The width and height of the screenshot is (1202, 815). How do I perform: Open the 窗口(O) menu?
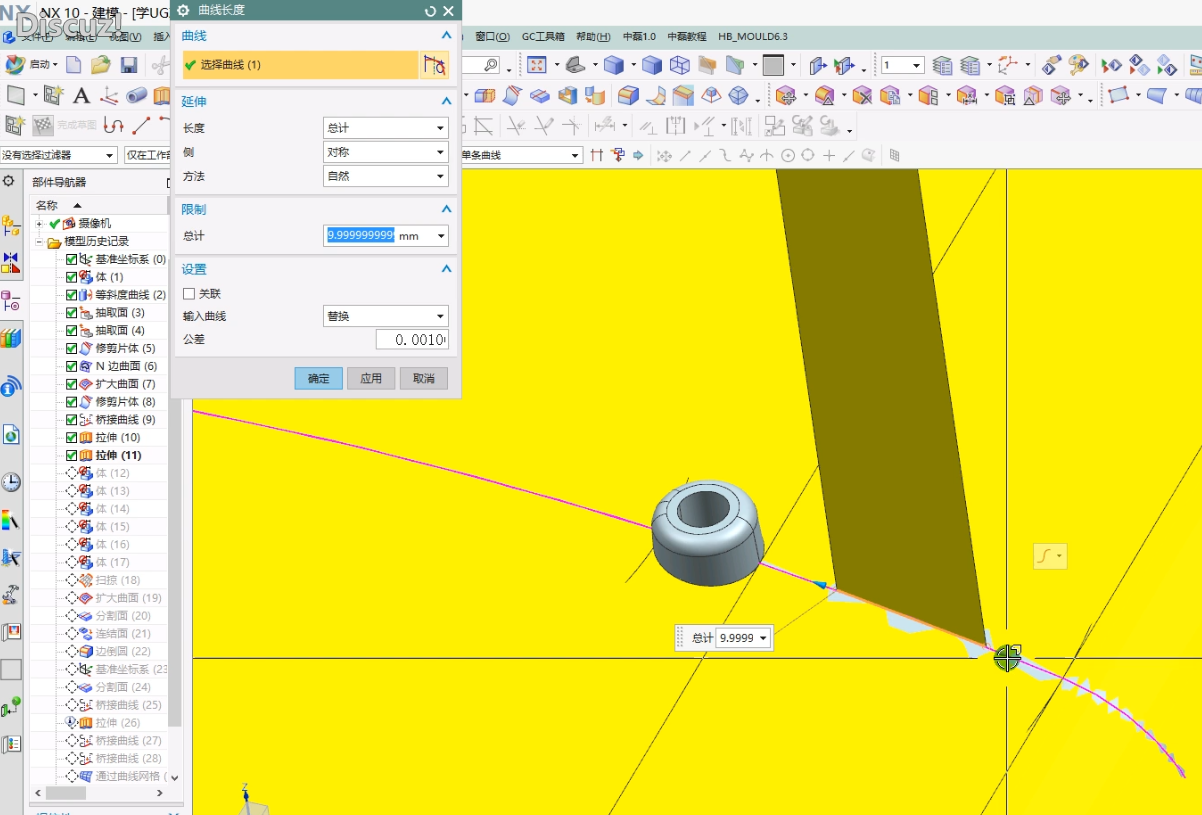coord(492,36)
